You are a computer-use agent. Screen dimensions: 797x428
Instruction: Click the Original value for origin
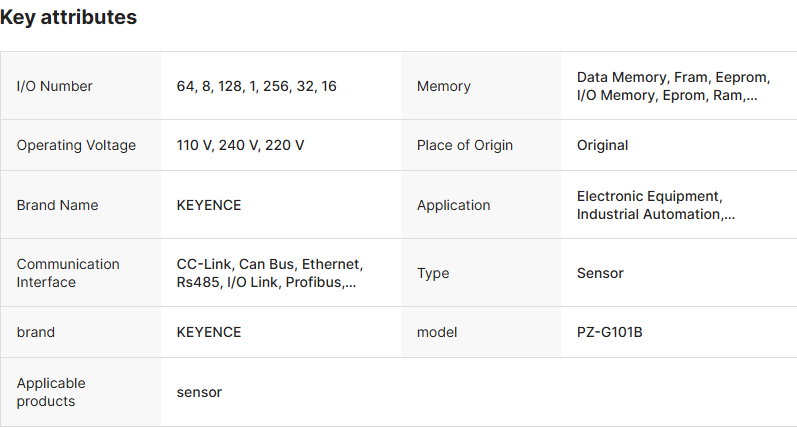[x=602, y=145]
